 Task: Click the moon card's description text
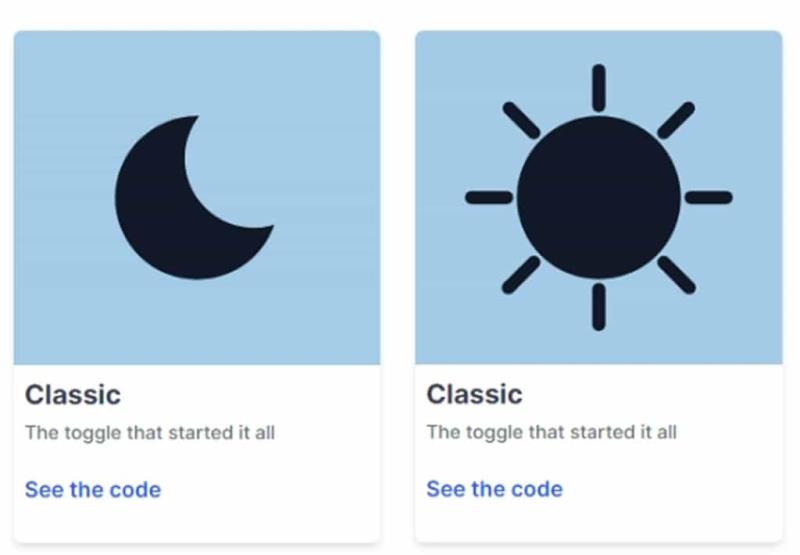[150, 433]
